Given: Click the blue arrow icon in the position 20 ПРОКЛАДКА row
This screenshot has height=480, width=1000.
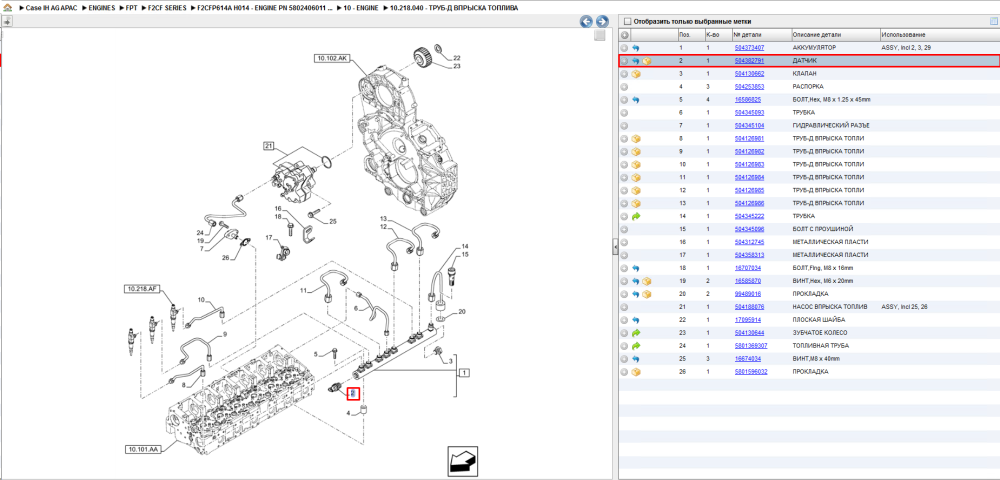Looking at the screenshot, I should tap(635, 294).
